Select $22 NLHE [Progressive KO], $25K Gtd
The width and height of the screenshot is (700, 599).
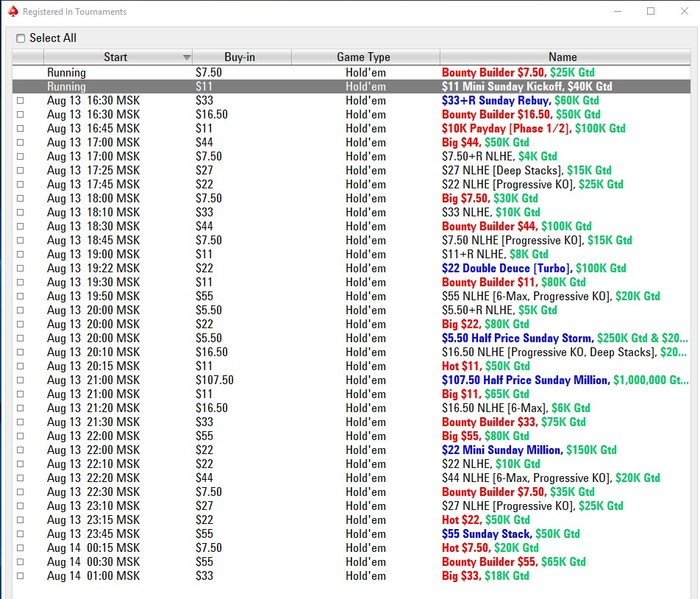tap(351, 184)
